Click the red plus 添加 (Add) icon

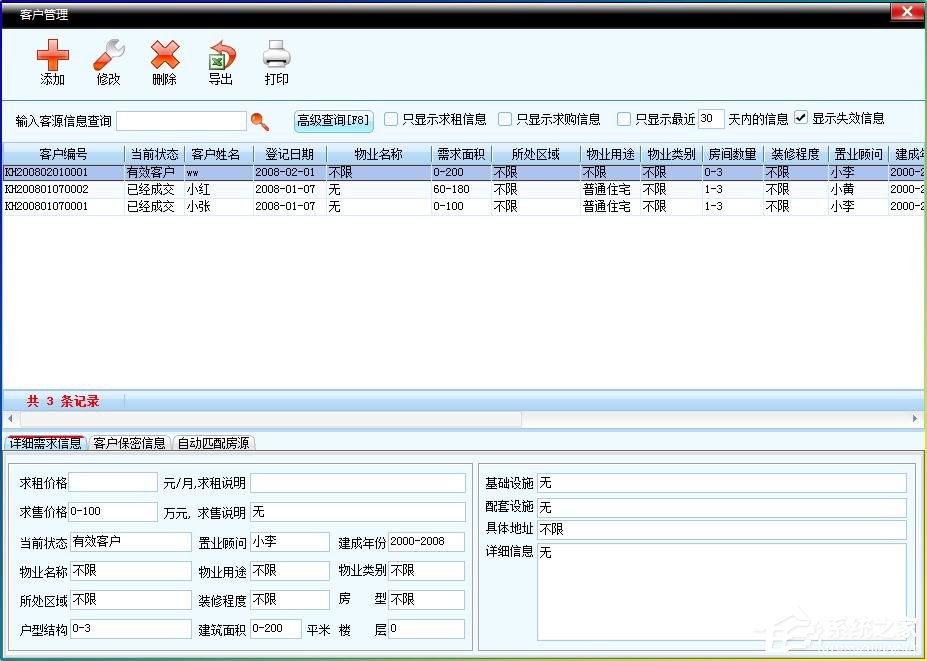click(52, 56)
